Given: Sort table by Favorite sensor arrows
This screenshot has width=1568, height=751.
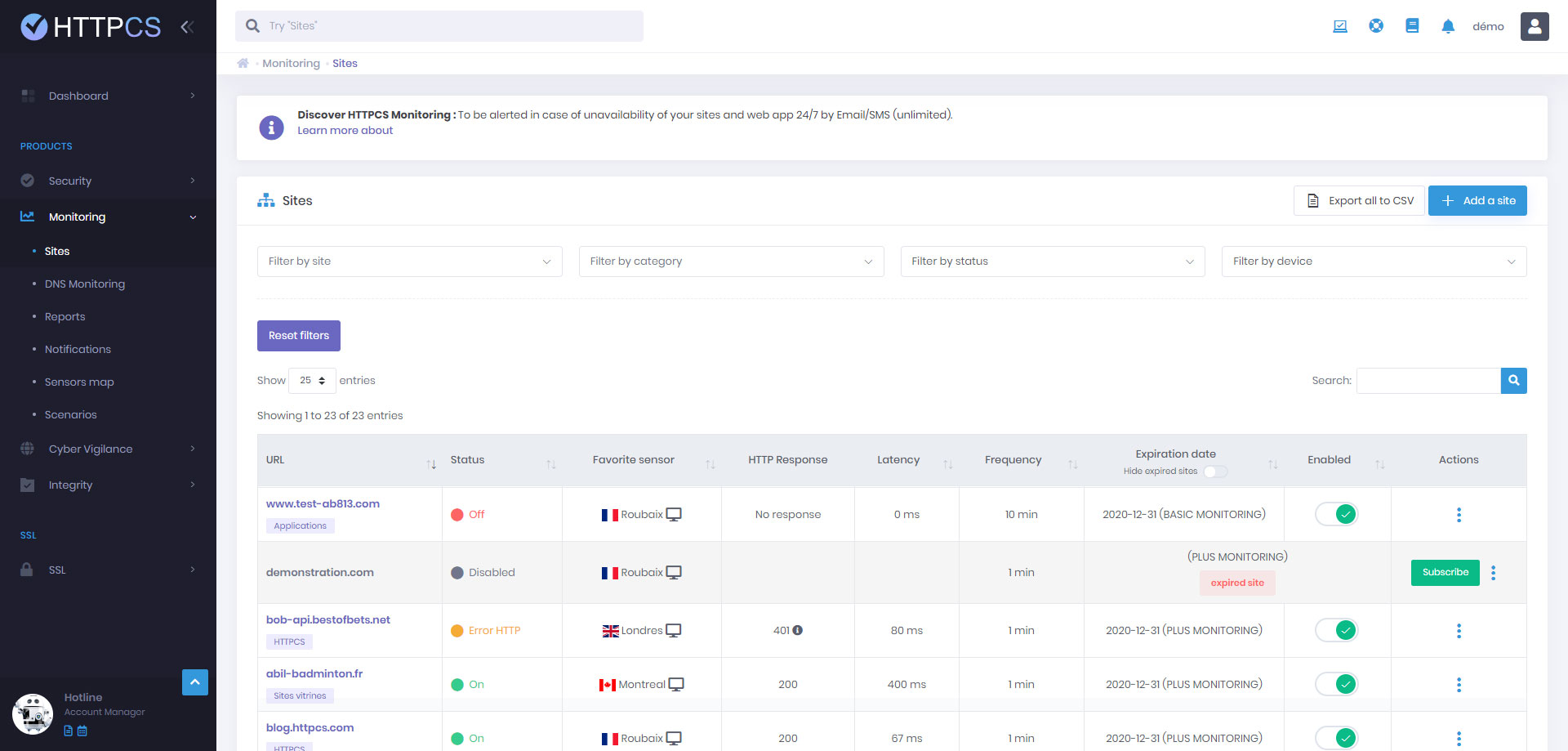Looking at the screenshot, I should tap(710, 464).
